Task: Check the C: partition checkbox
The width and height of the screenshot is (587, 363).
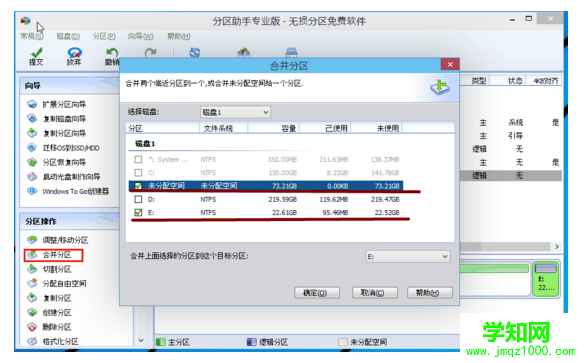Action: point(138,173)
